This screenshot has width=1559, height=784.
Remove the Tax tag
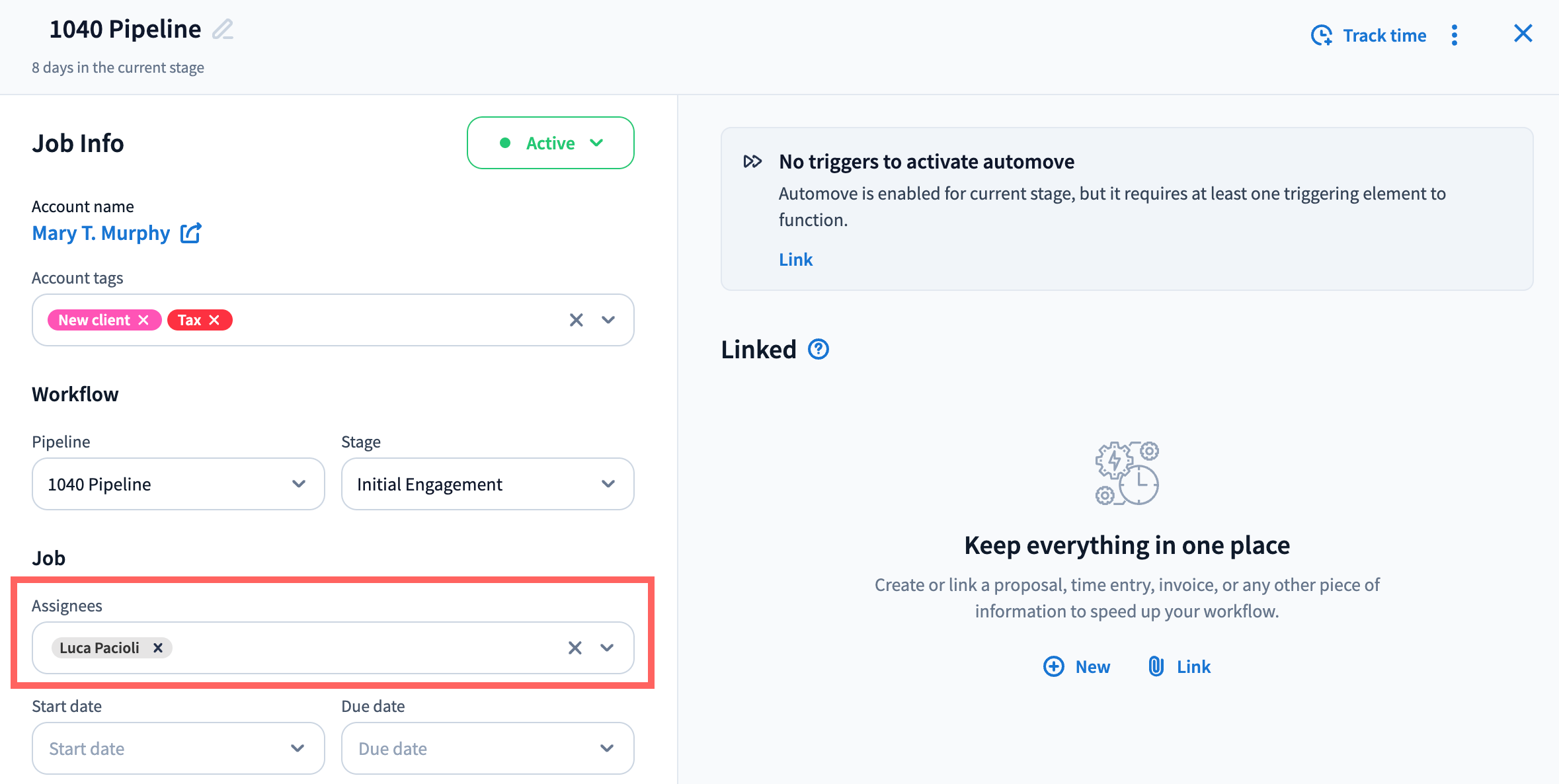tap(214, 320)
